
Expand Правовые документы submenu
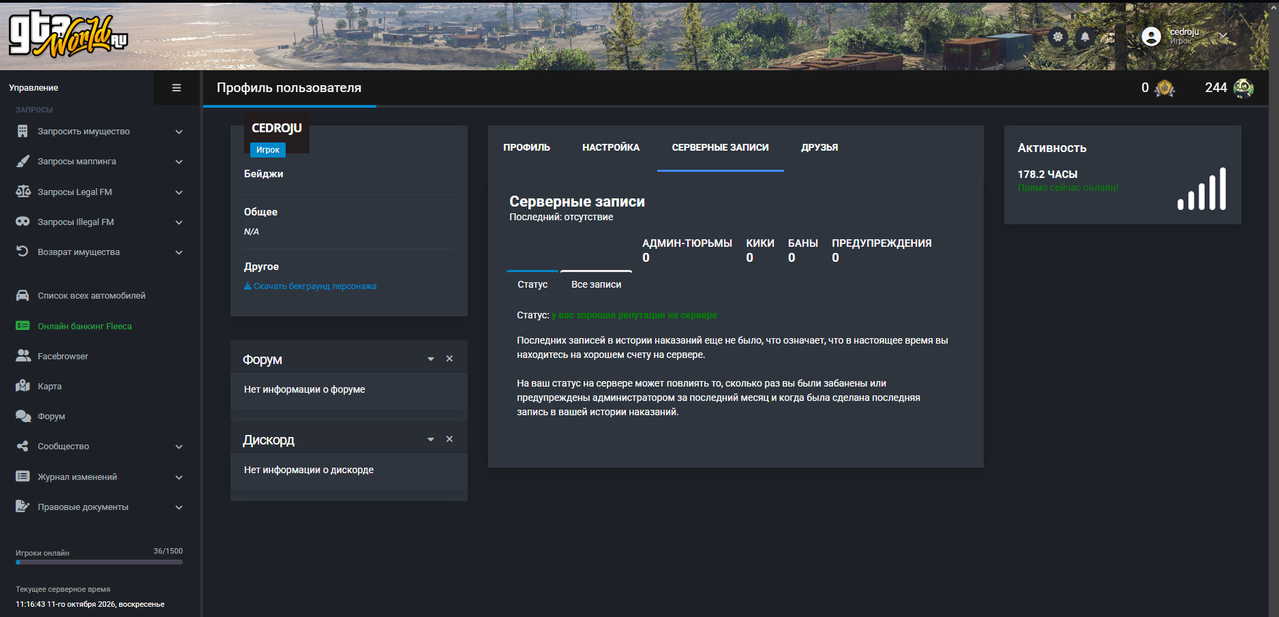[179, 507]
